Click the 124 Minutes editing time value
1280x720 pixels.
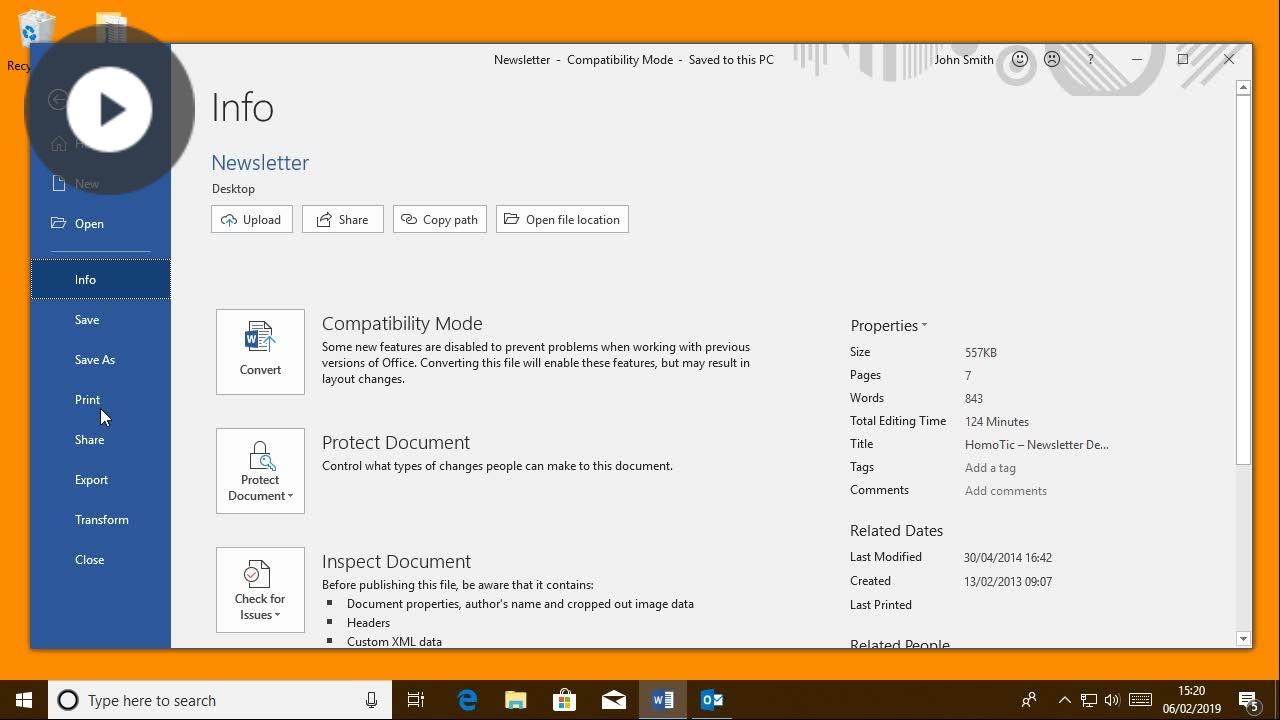click(997, 422)
